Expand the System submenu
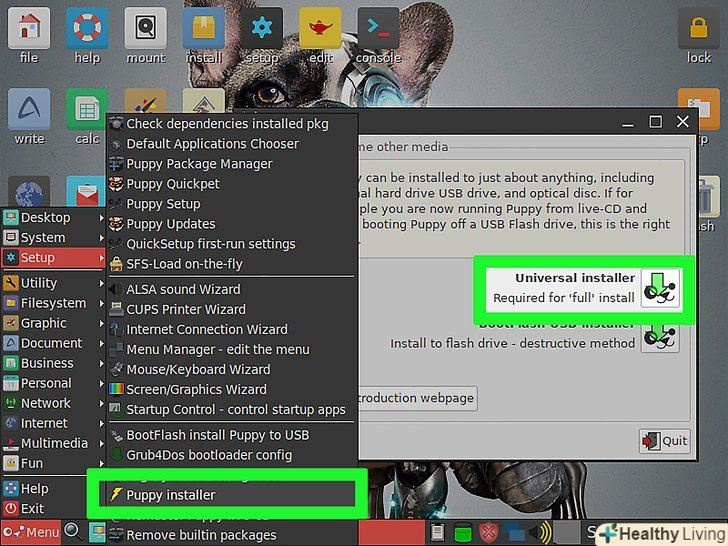The width and height of the screenshot is (728, 546). click(53, 237)
